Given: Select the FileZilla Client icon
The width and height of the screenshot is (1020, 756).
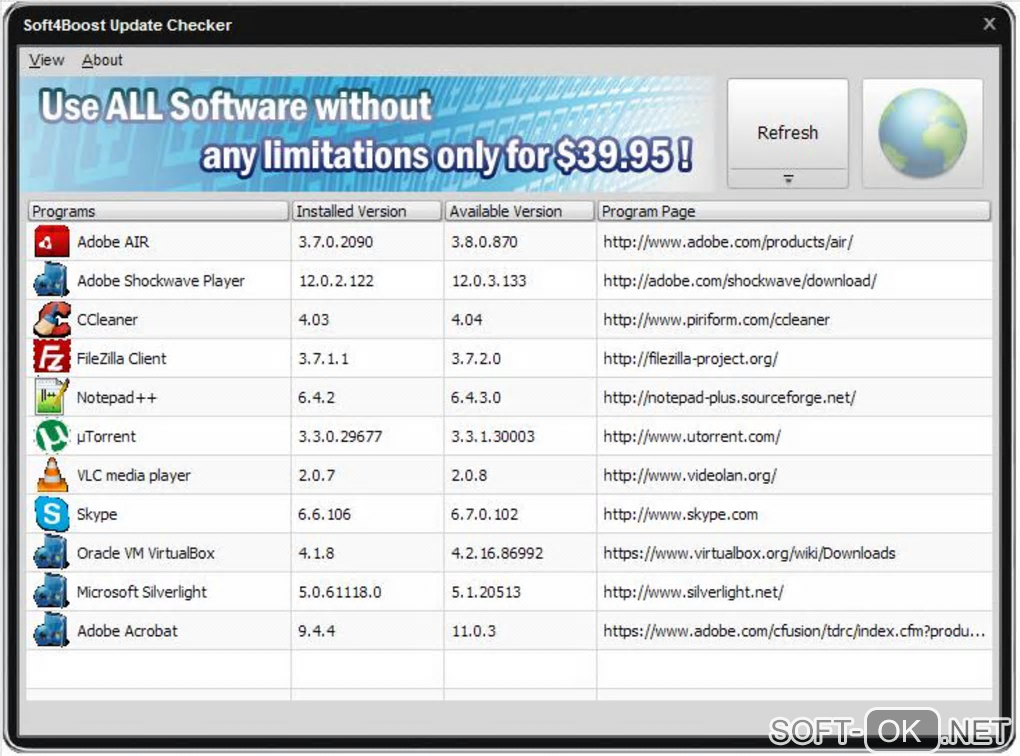Looking at the screenshot, I should 51,358.
